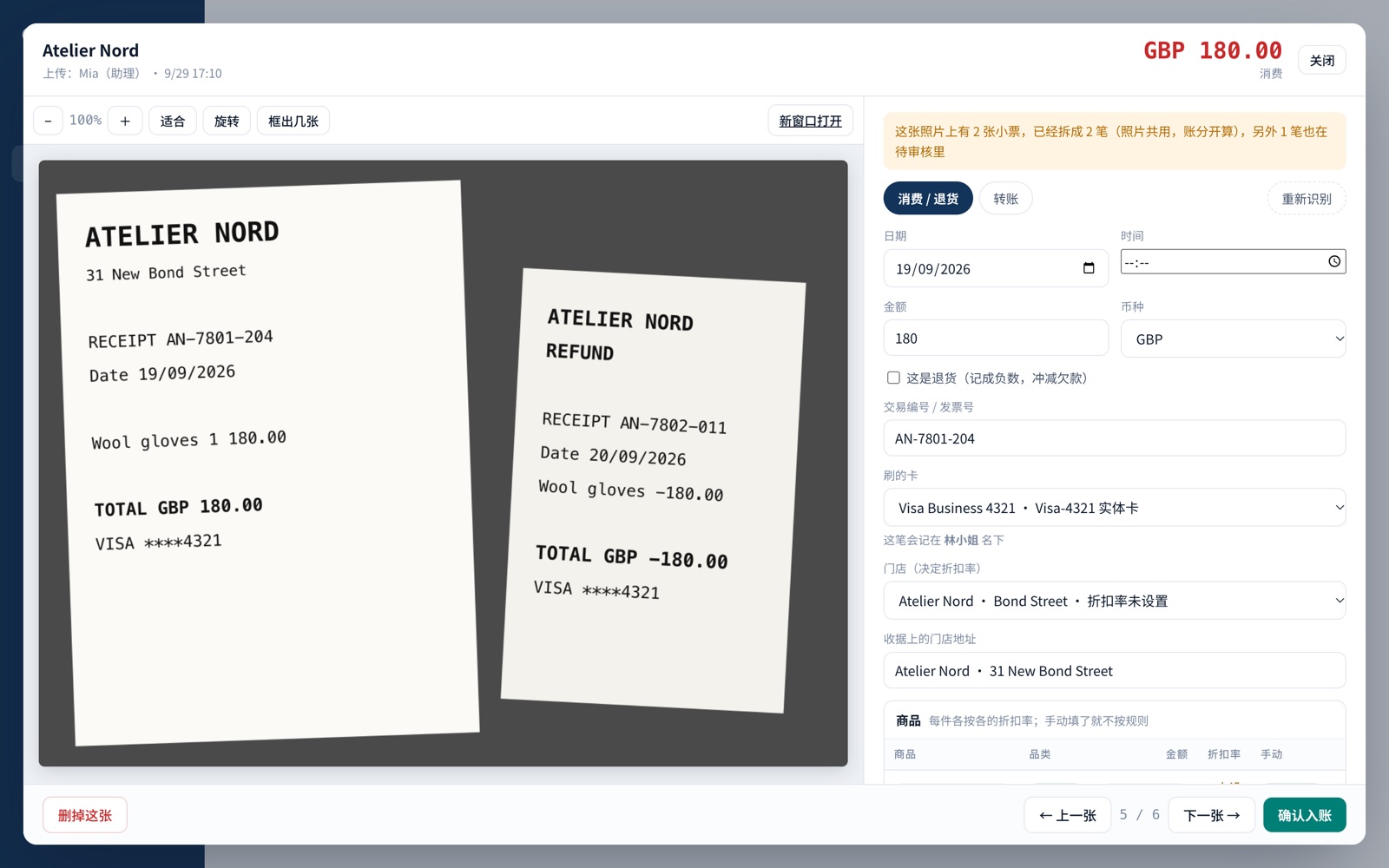Viewport: 1389px width, 868px height.
Task: Open the date picker calendar icon
Action: (x=1089, y=268)
